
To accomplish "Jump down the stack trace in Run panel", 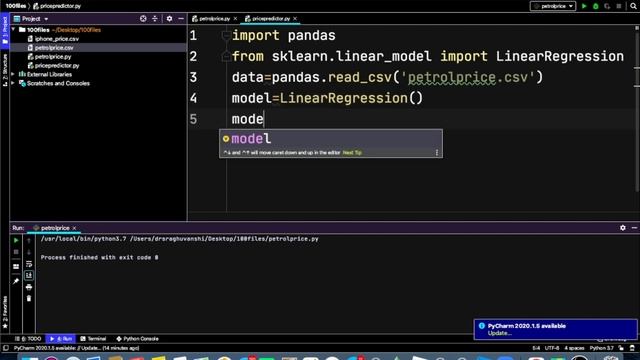I will [29, 252].
